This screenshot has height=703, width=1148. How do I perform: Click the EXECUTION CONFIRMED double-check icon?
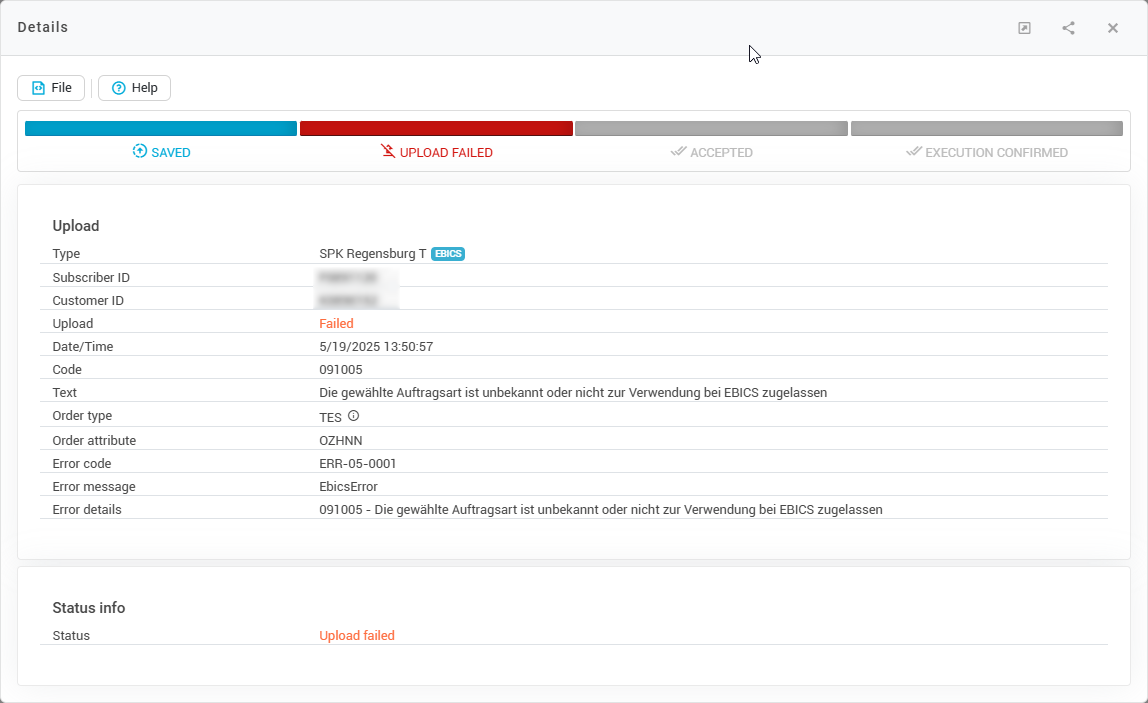pos(913,152)
